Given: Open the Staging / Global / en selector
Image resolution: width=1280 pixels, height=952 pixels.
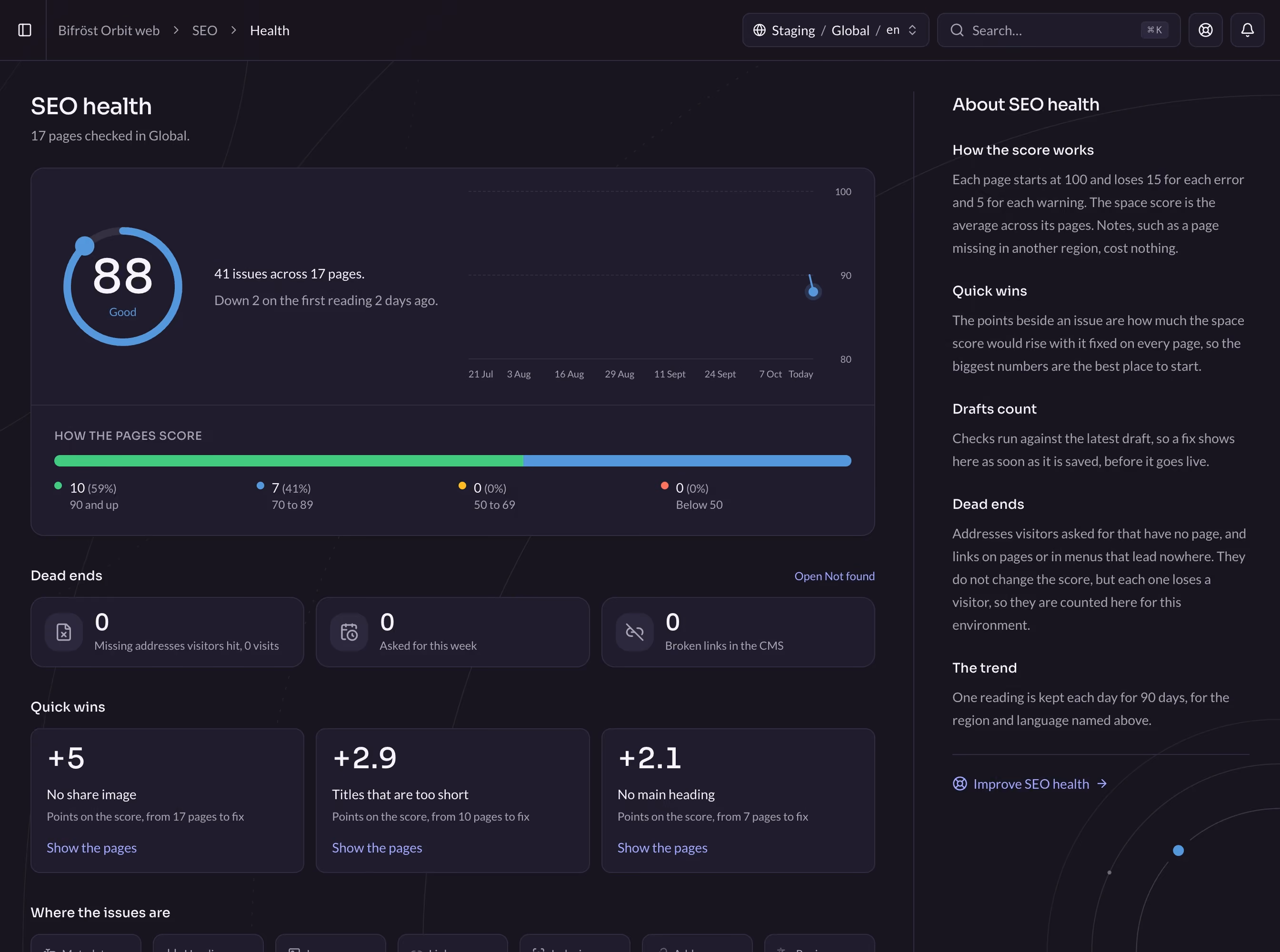Looking at the screenshot, I should [x=835, y=30].
